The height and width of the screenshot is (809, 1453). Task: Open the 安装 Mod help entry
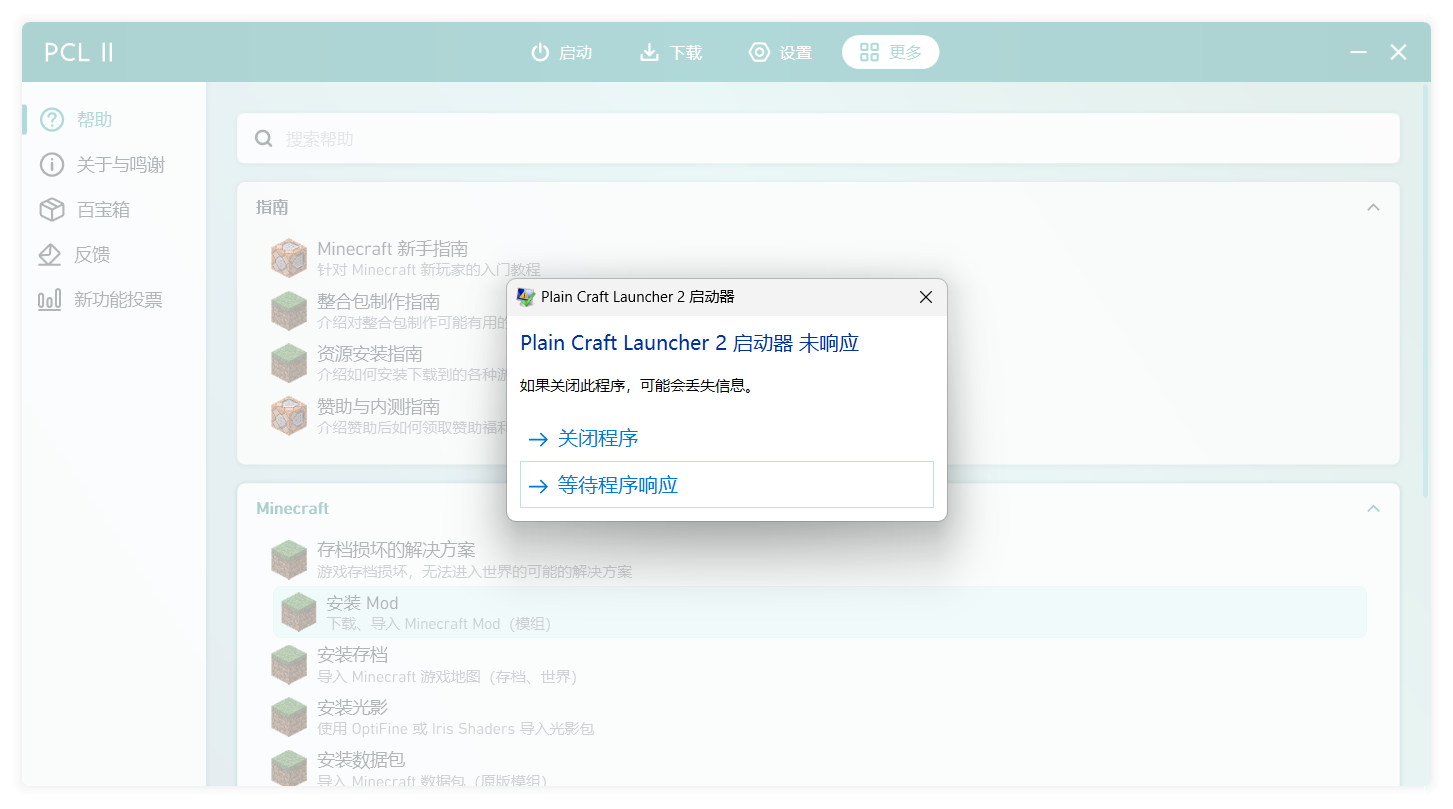coord(820,612)
